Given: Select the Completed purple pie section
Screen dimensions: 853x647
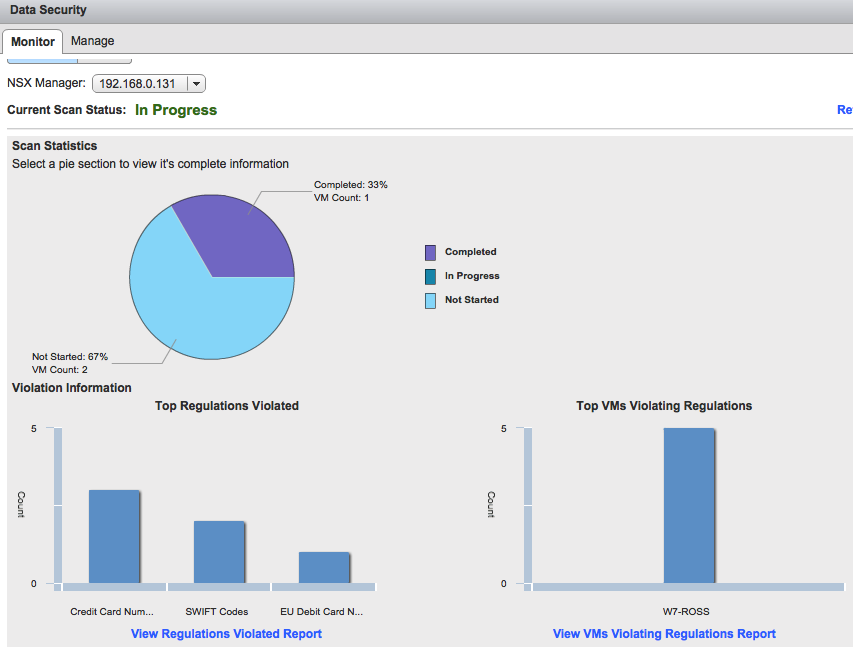Looking at the screenshot, I should (239, 239).
